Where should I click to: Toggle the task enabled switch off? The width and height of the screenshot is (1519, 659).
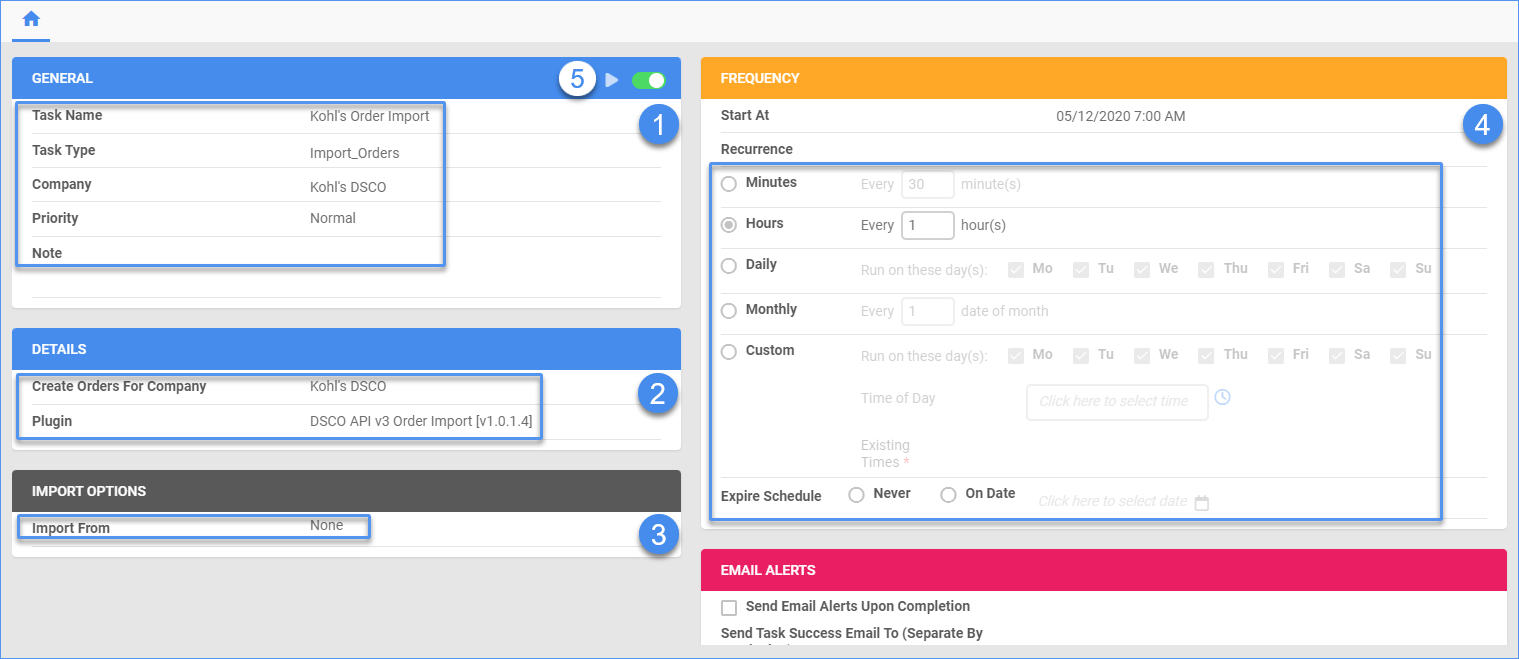[x=649, y=80]
